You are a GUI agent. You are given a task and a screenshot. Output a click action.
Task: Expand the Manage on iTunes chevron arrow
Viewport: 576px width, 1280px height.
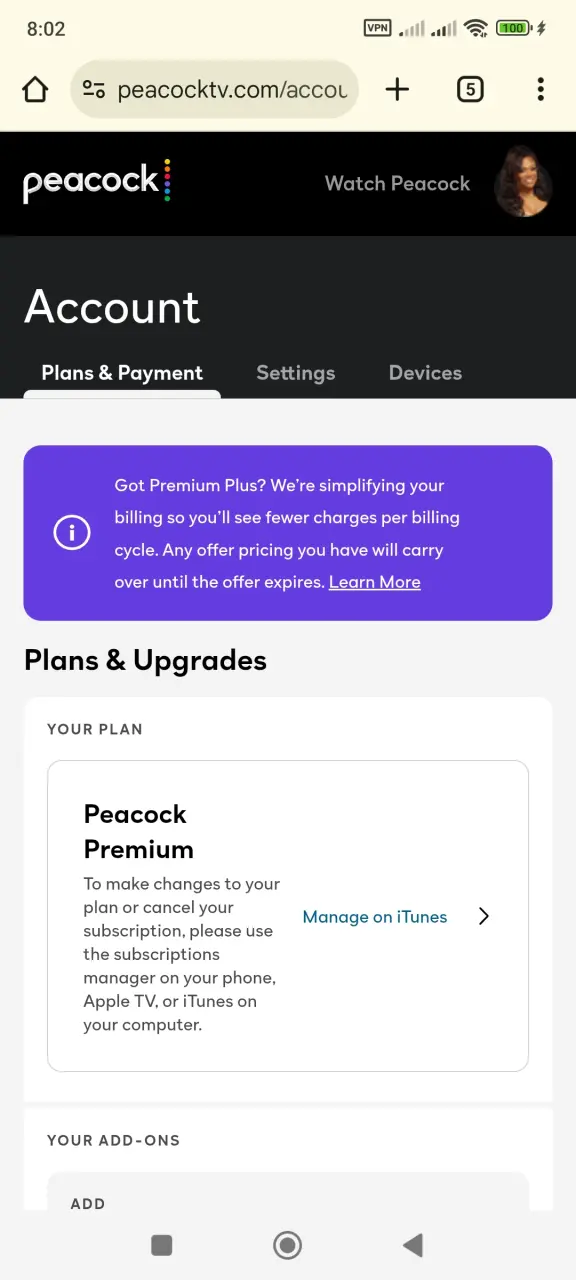click(x=484, y=916)
